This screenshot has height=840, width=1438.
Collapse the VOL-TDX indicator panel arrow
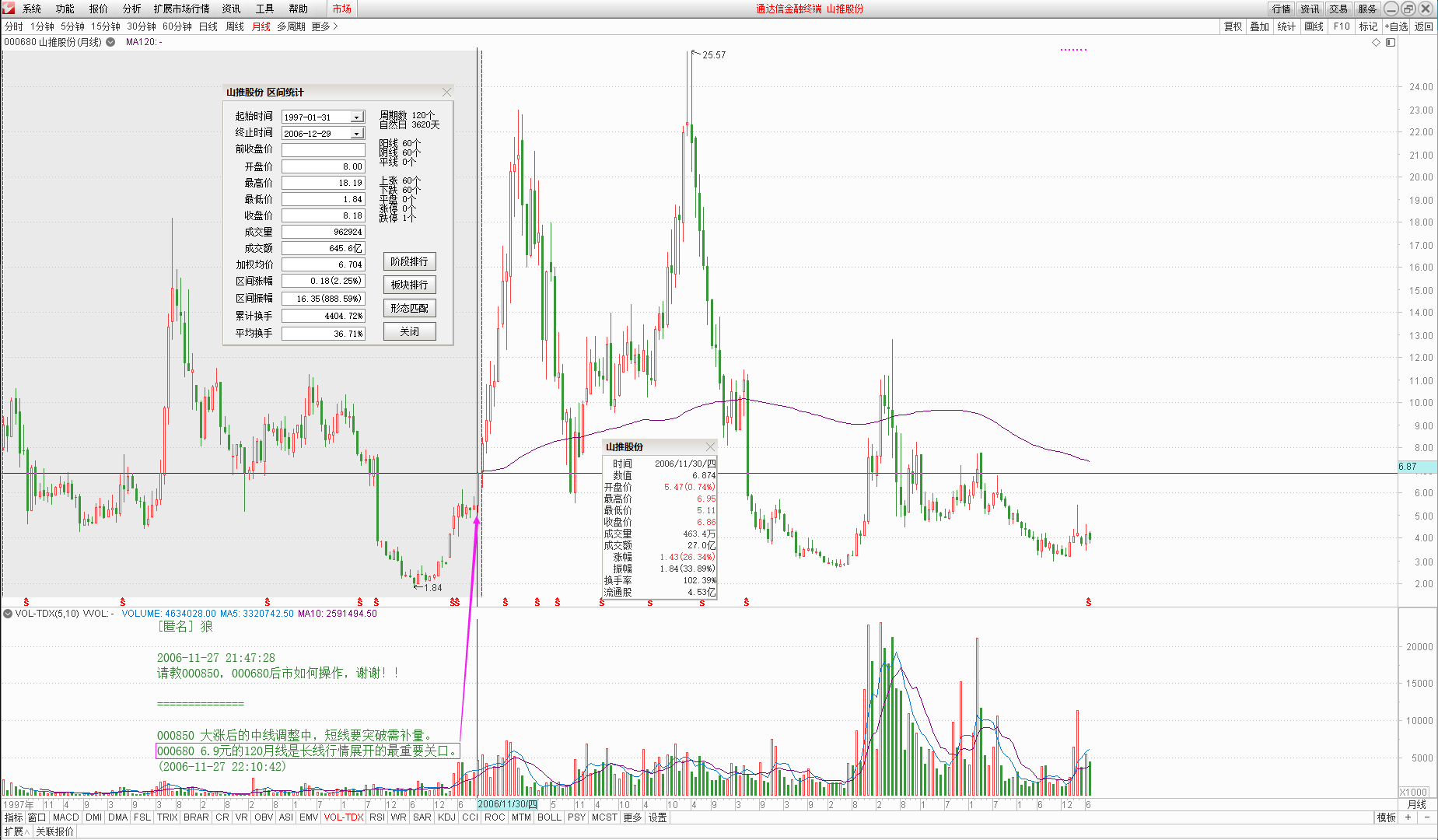point(8,614)
